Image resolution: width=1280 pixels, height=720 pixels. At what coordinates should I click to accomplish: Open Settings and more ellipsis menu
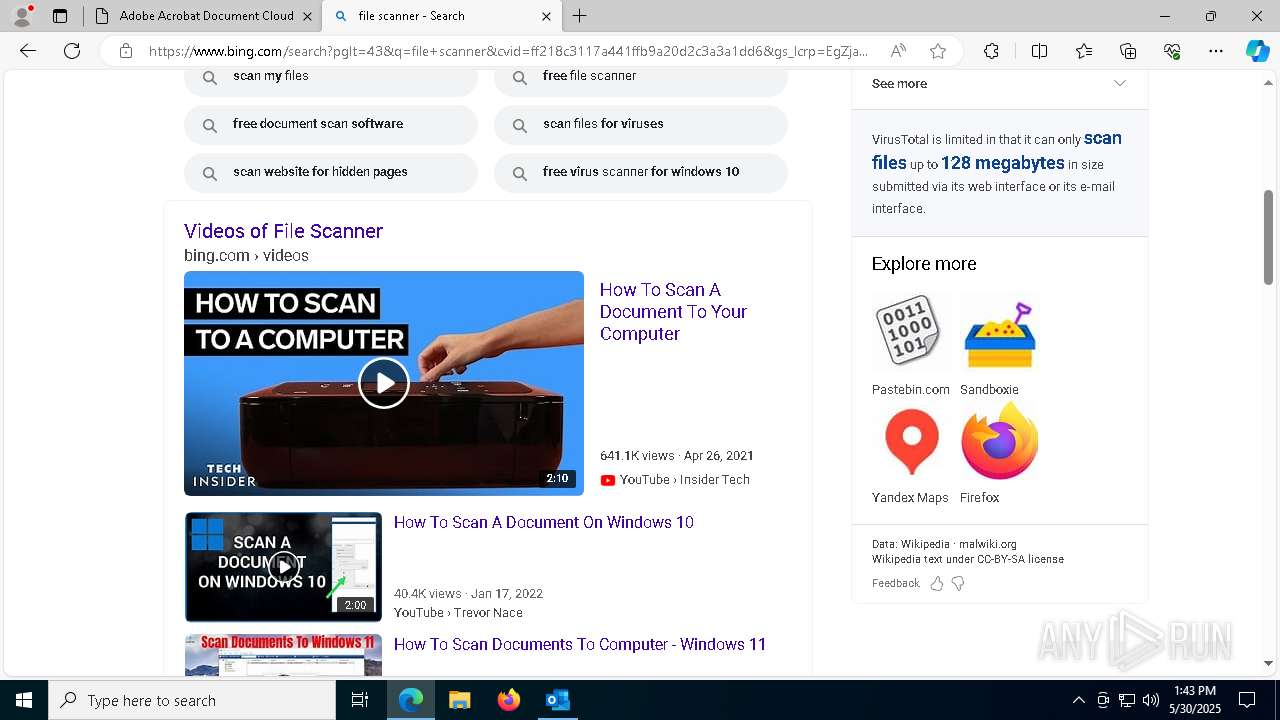1216,51
